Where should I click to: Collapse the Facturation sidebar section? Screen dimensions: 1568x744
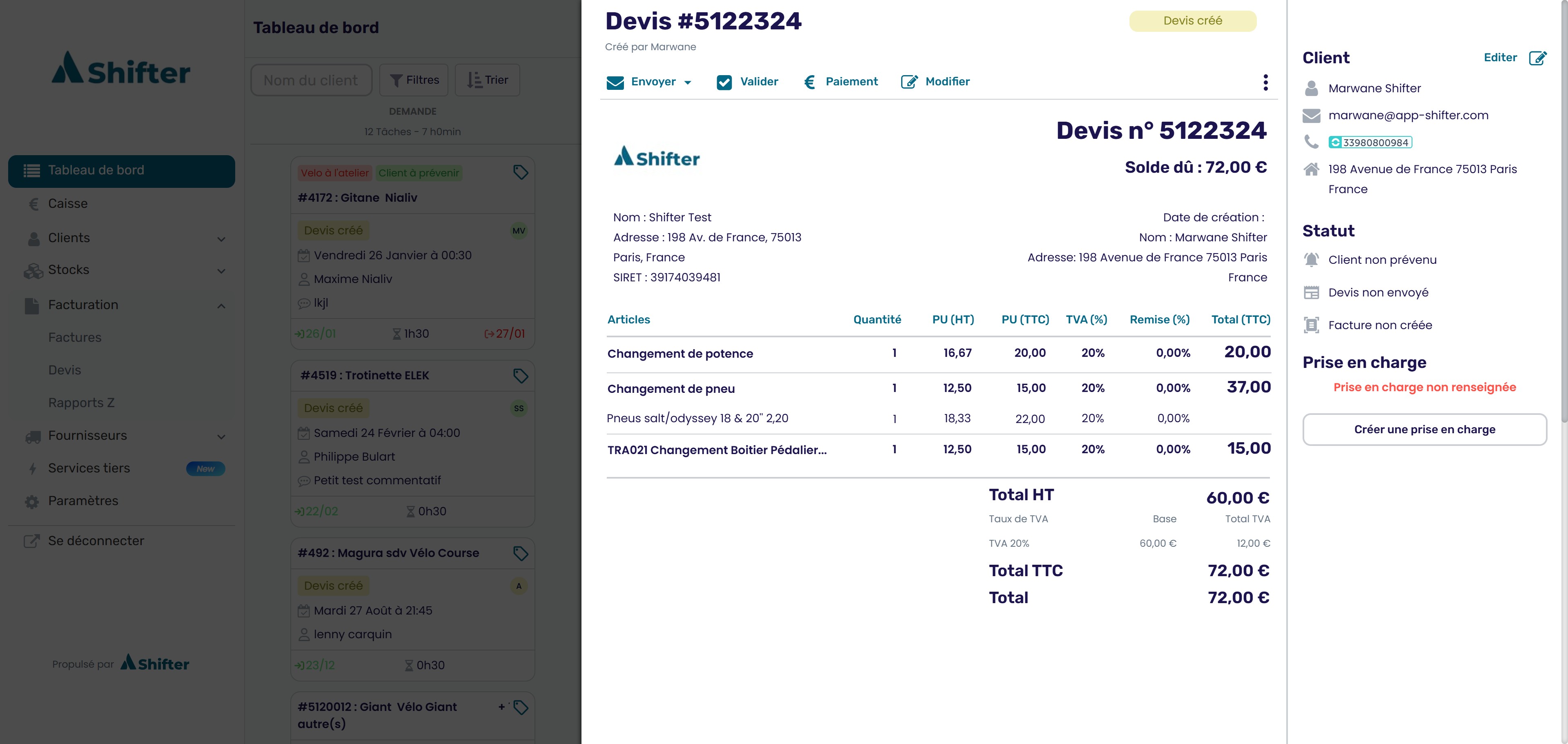(x=221, y=305)
